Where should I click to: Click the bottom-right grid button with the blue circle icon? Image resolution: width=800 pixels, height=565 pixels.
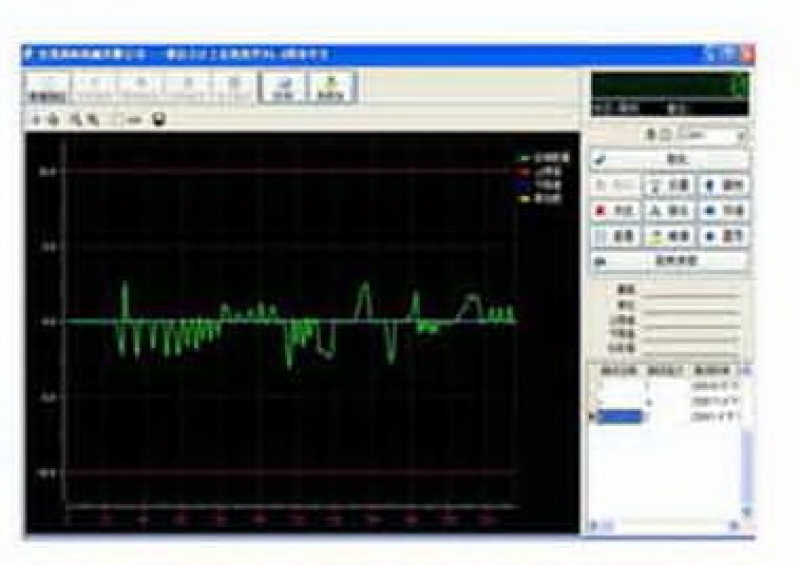[724, 236]
